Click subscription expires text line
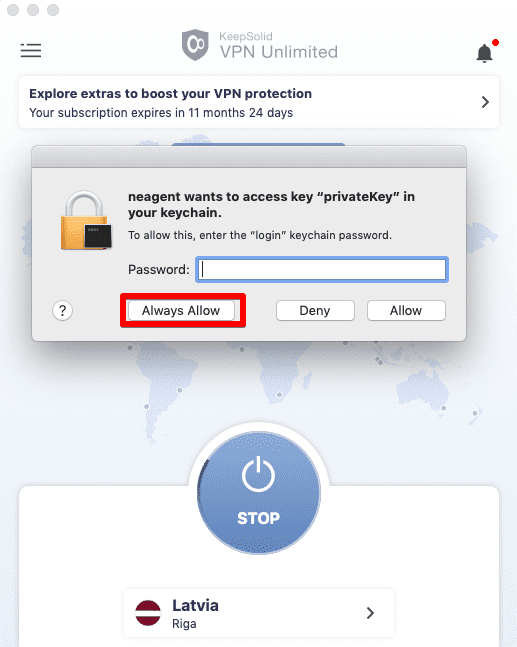517x647 pixels. pyautogui.click(x=161, y=113)
